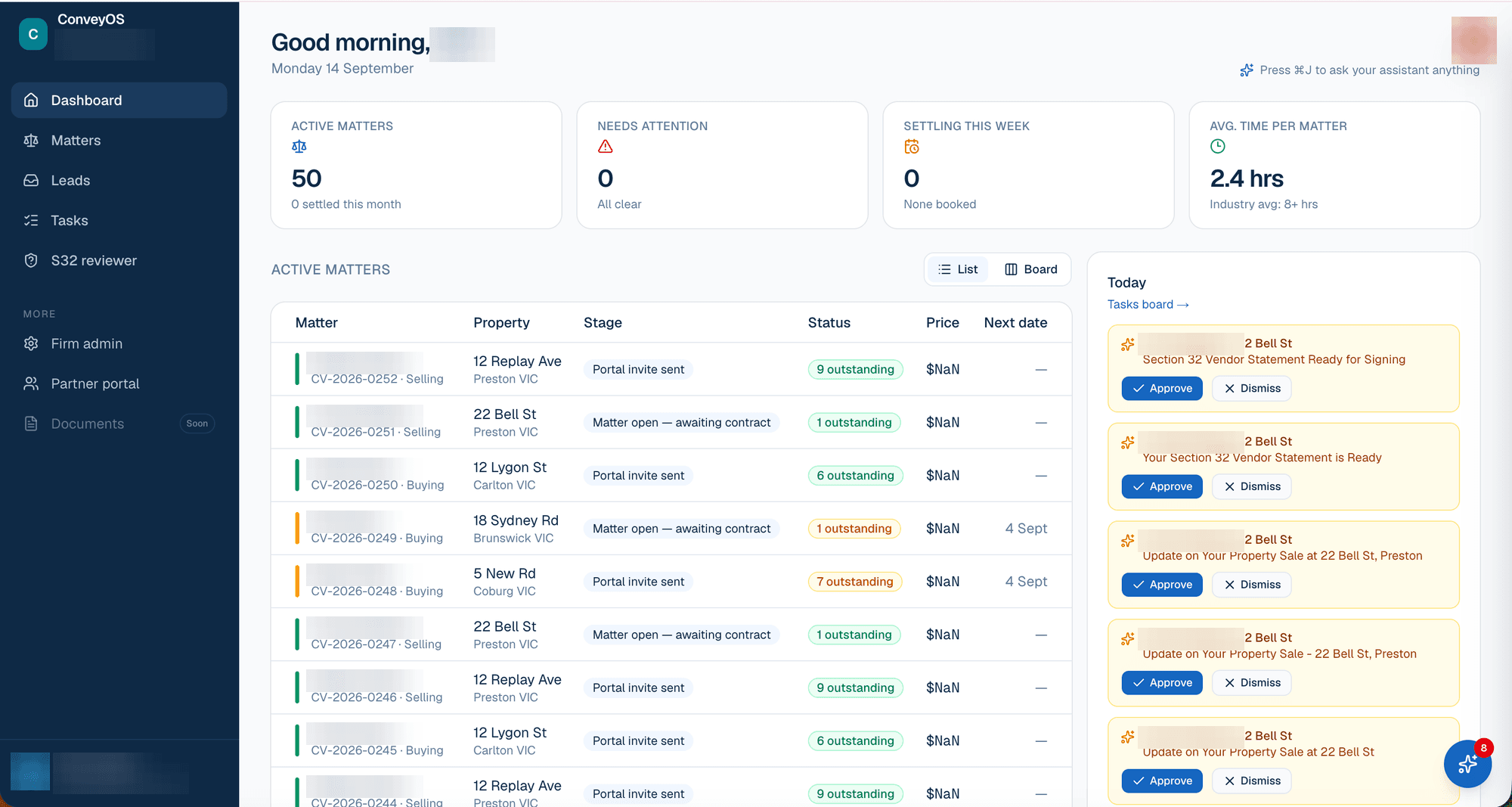This screenshot has height=807, width=1512.
Task: Click the Tasks checklist icon
Action: coord(31,220)
